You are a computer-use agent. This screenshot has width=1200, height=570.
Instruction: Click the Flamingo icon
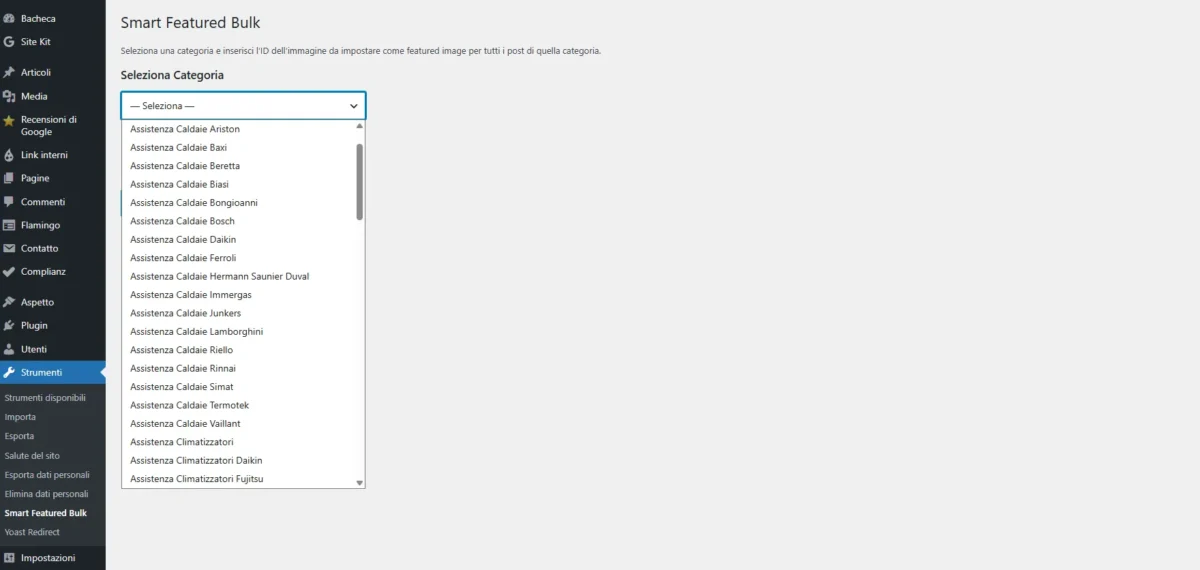click(9, 225)
